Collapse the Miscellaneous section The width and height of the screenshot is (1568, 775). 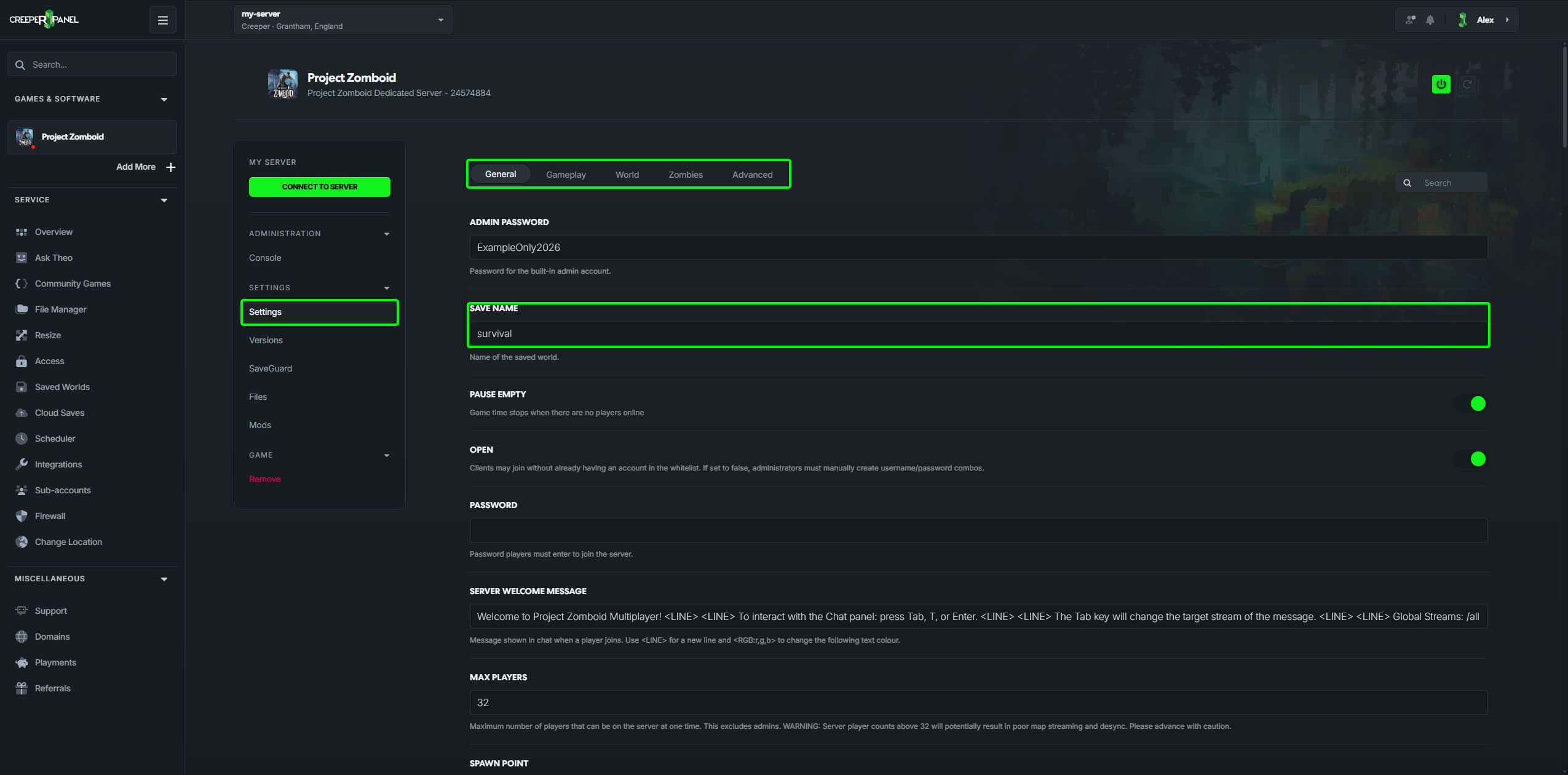click(164, 579)
